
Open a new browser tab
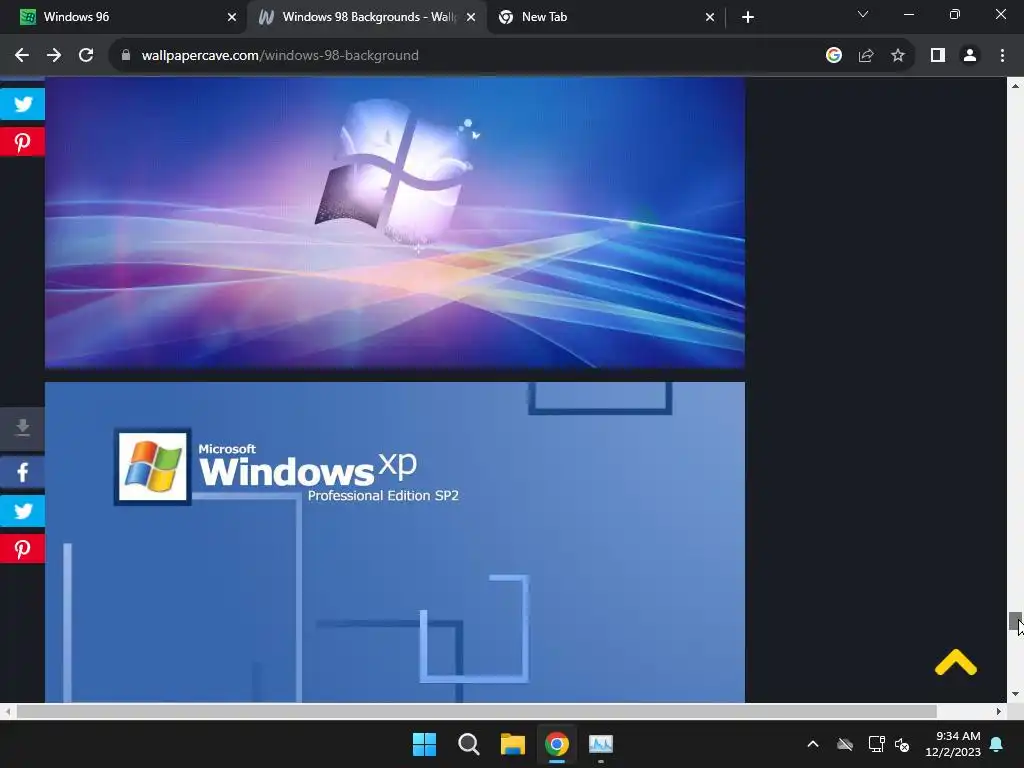coord(748,17)
